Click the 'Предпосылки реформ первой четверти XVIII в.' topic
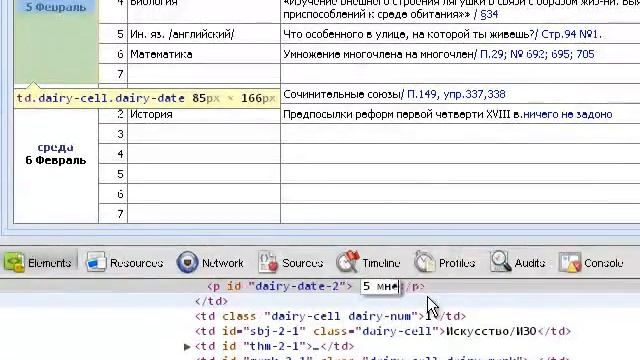Image resolution: width=640 pixels, height=360 pixels. (402, 114)
